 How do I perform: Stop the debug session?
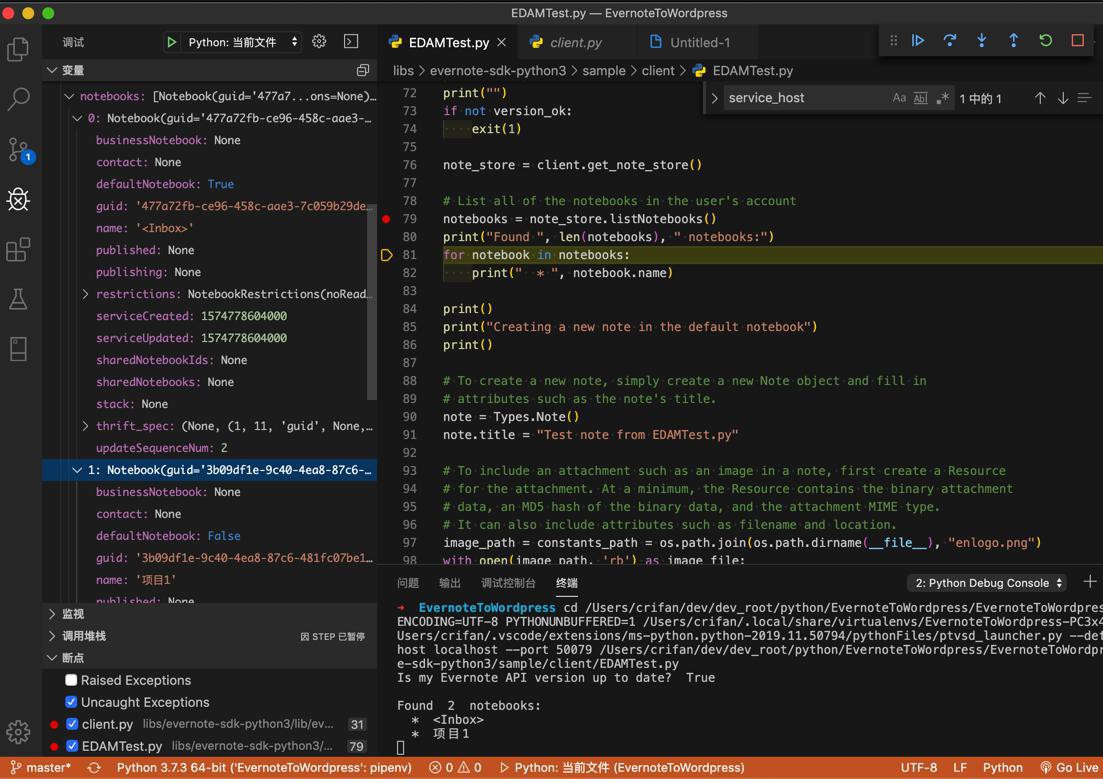click(1078, 41)
